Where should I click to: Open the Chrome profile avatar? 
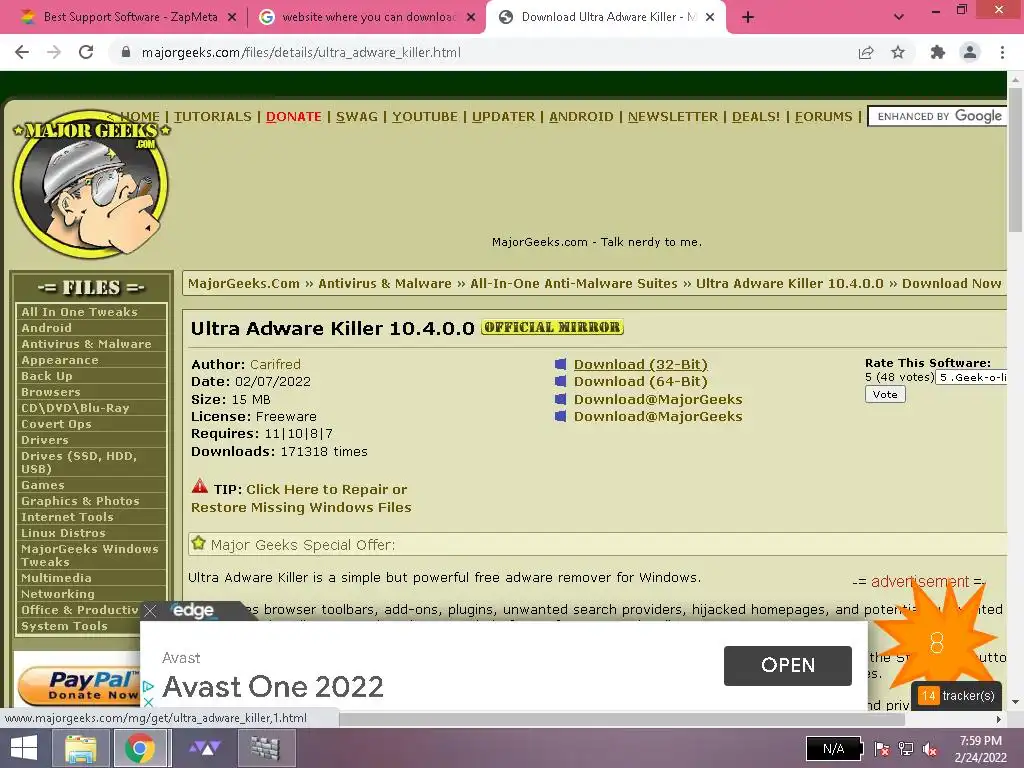970,52
